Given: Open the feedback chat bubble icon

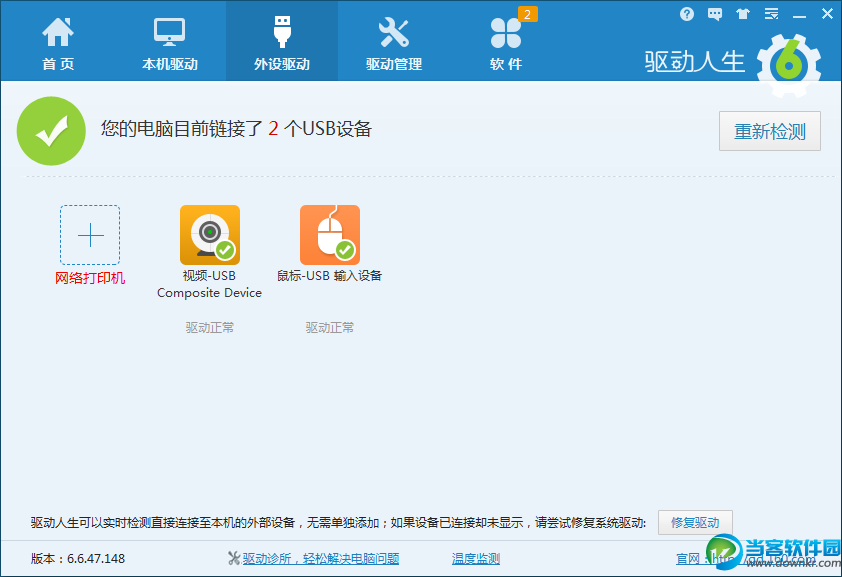Looking at the screenshot, I should [715, 14].
